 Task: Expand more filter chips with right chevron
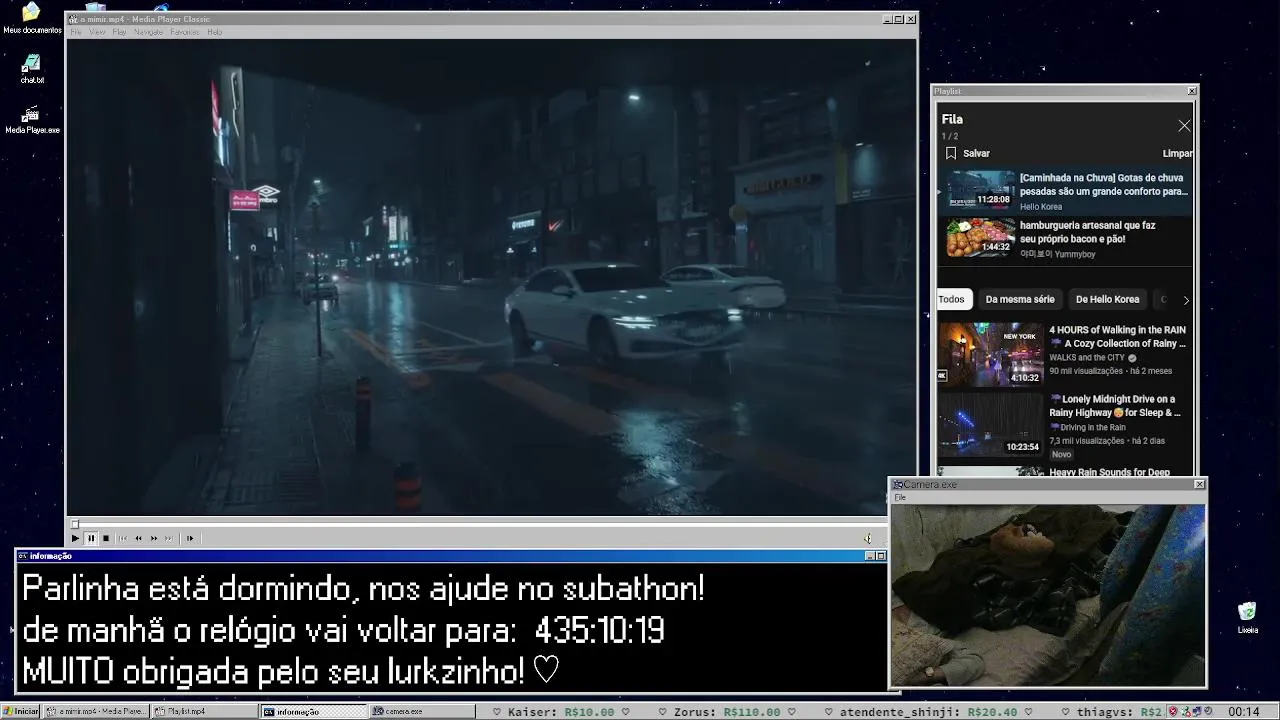click(x=1186, y=300)
